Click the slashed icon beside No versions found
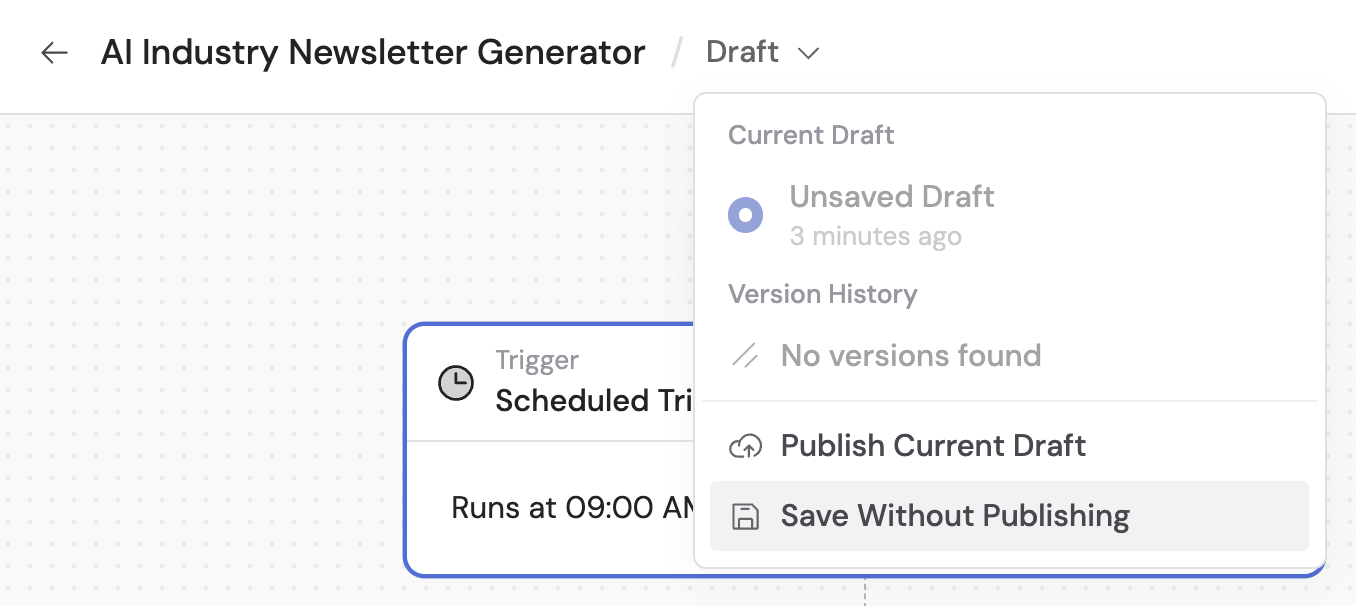Viewport: 1356px width, 606px height. click(x=745, y=355)
